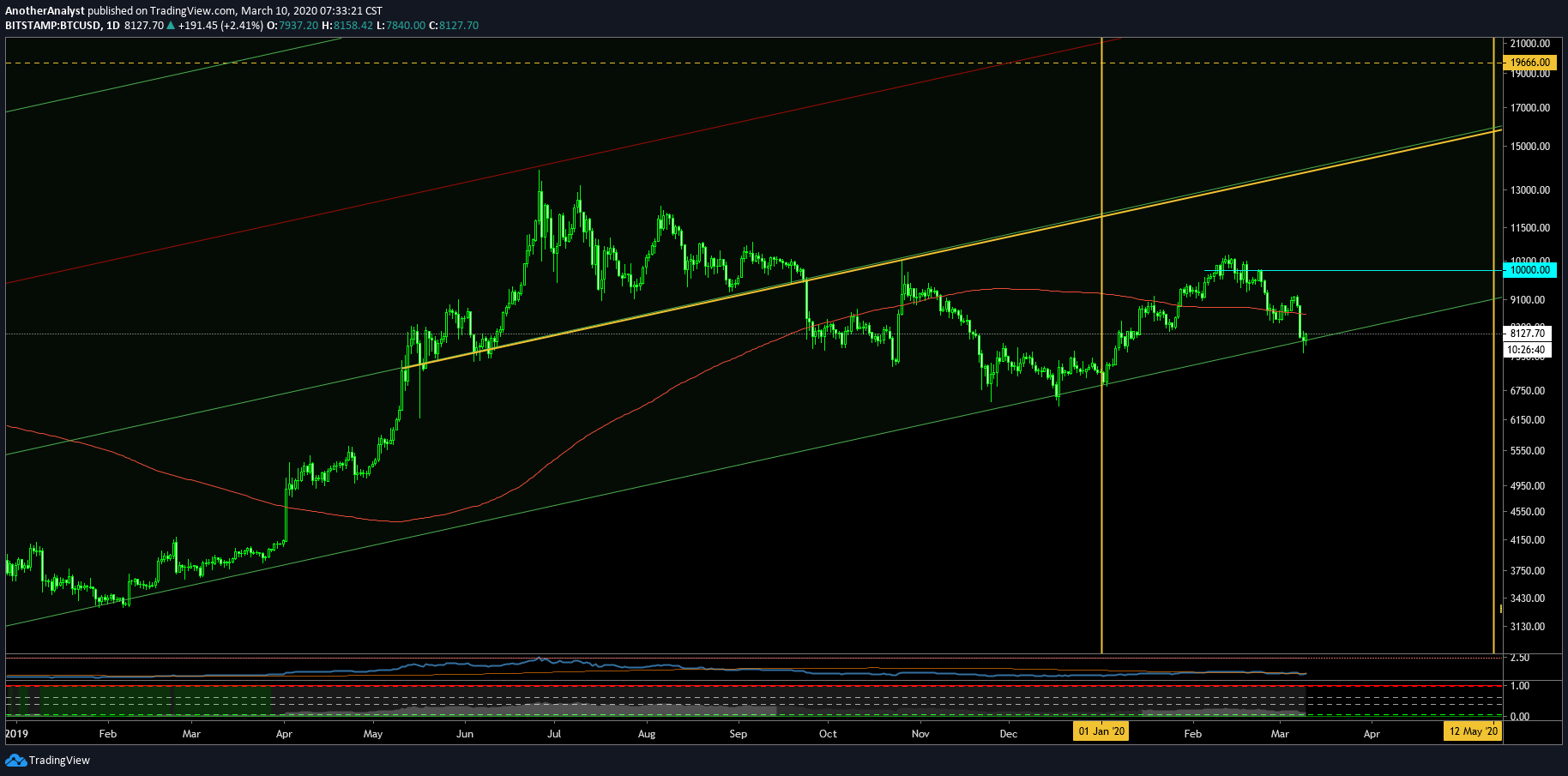1568x776 pixels.
Task: Click the 3130.00 price axis label
Action: coord(1528,627)
